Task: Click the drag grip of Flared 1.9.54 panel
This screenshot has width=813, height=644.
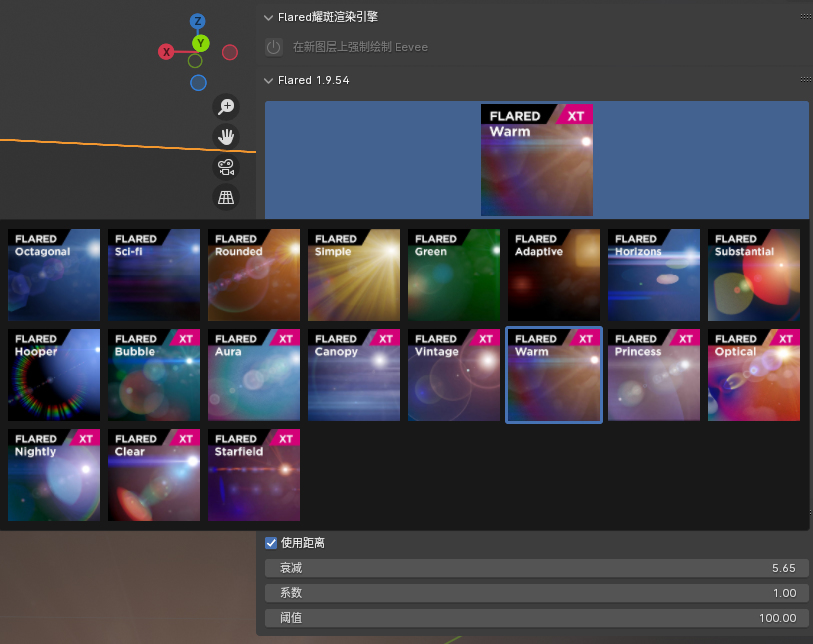Action: click(x=806, y=79)
